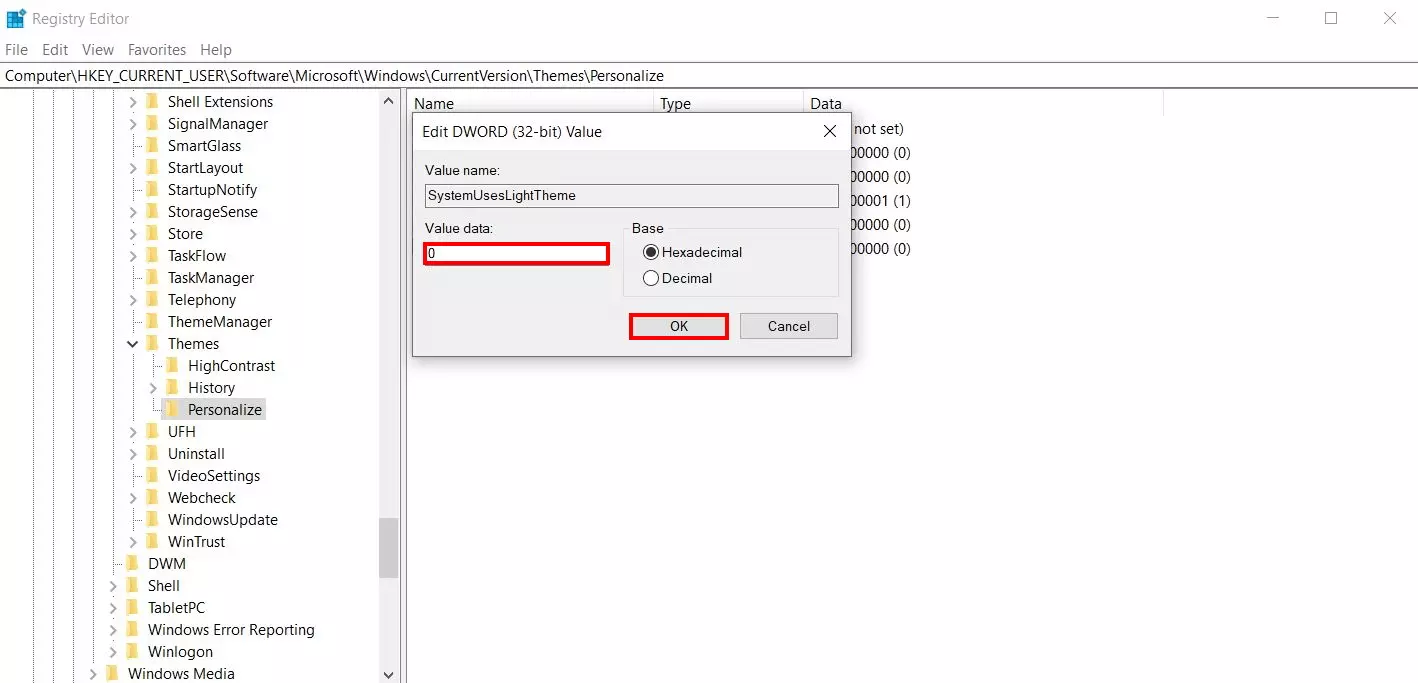Open the View menu
The image size is (1418, 683).
[x=98, y=49]
